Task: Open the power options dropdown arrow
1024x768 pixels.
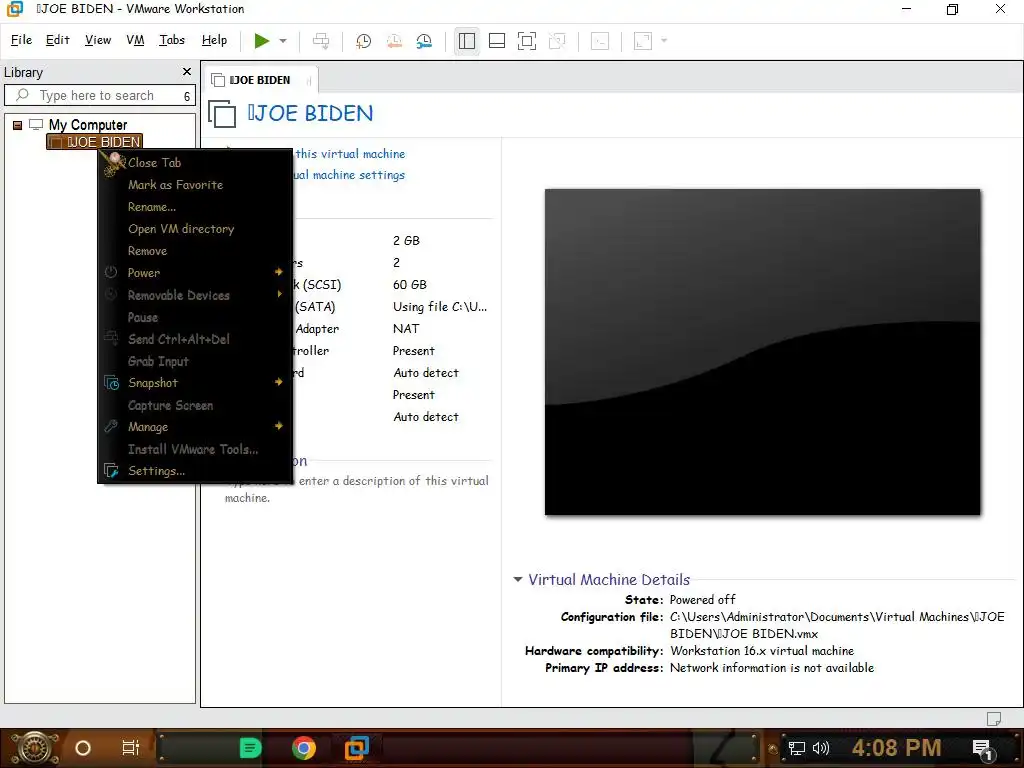Action: (283, 41)
